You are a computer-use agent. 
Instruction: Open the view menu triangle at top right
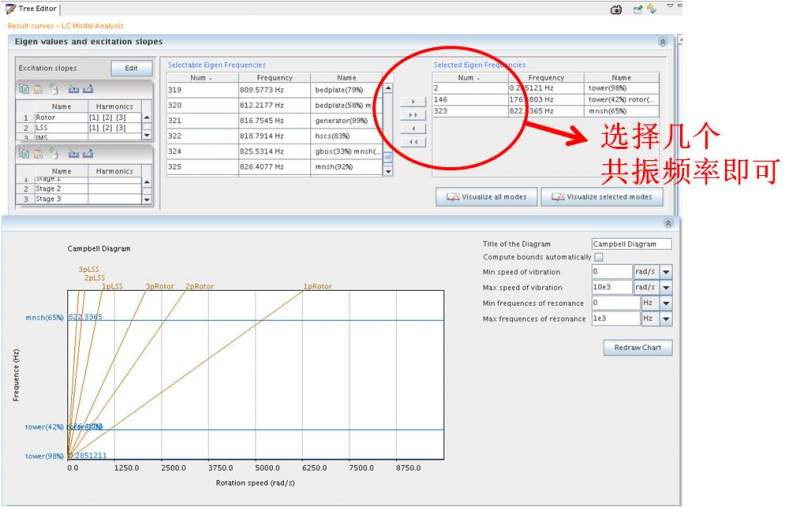click(670, 6)
